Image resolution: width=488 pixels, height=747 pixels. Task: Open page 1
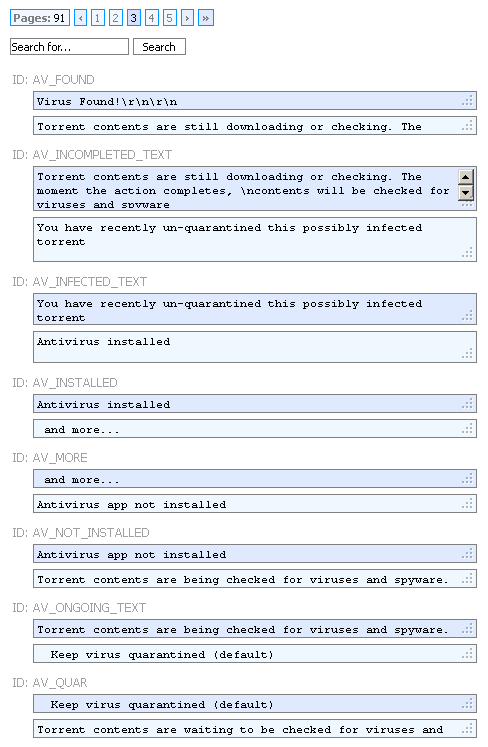(x=98, y=18)
